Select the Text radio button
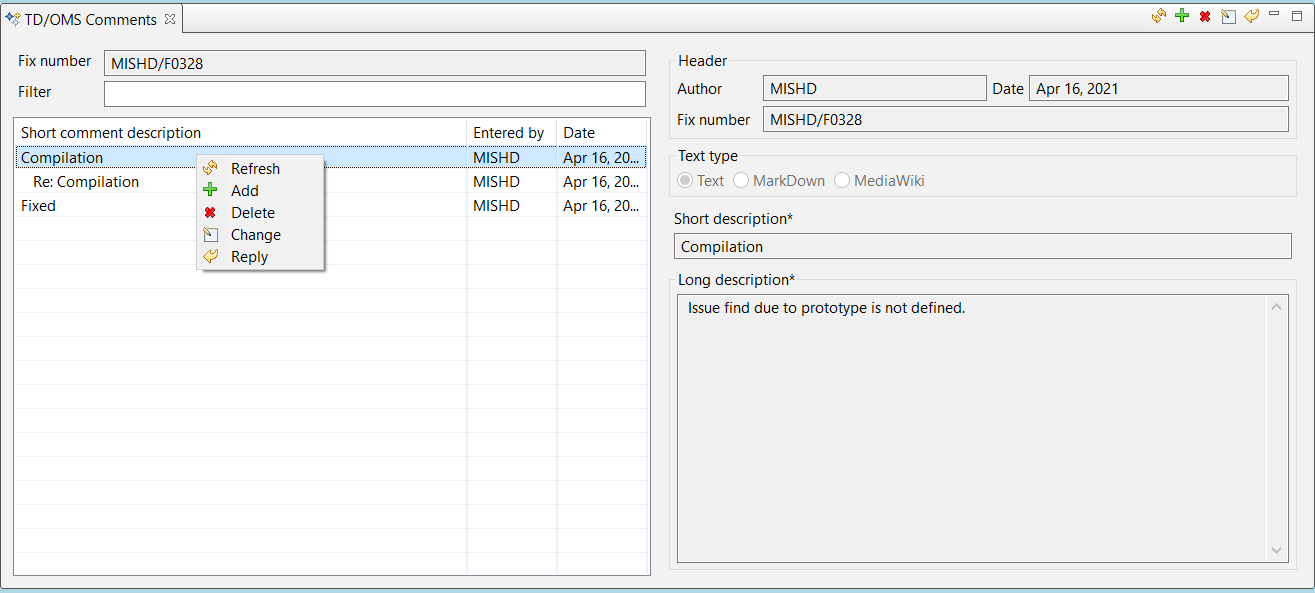Image resolution: width=1315 pixels, height=593 pixels. [685, 181]
